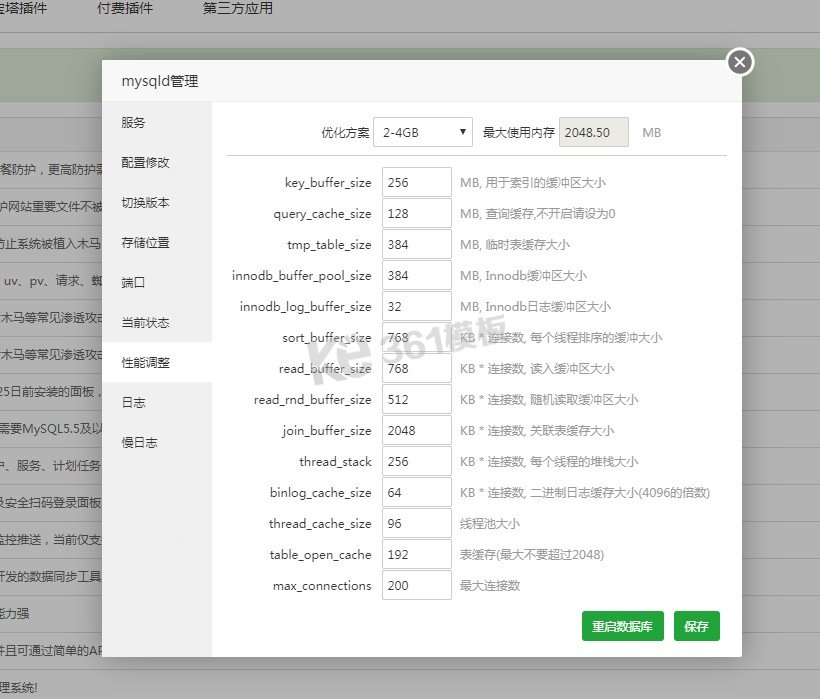The height and width of the screenshot is (699, 820).
Task: Focus the max_connections input field
Action: click(417, 586)
